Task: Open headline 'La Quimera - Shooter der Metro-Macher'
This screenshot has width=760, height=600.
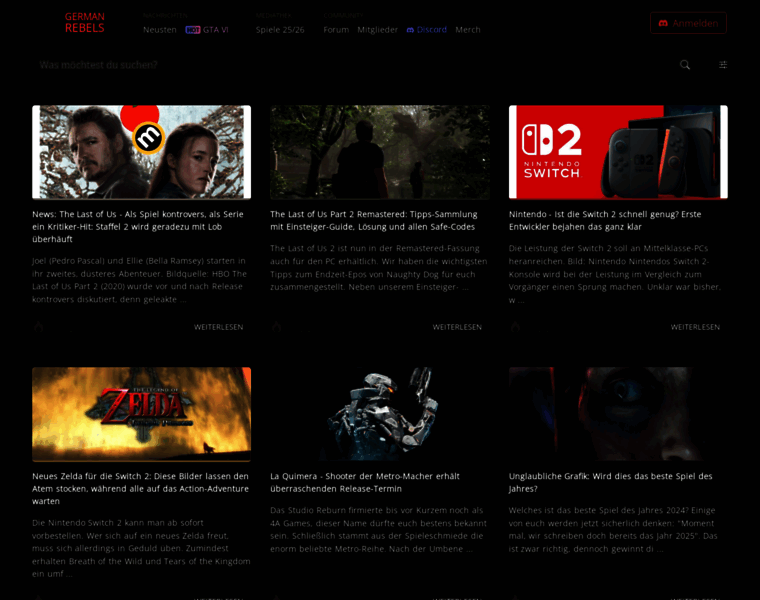Action: (365, 483)
